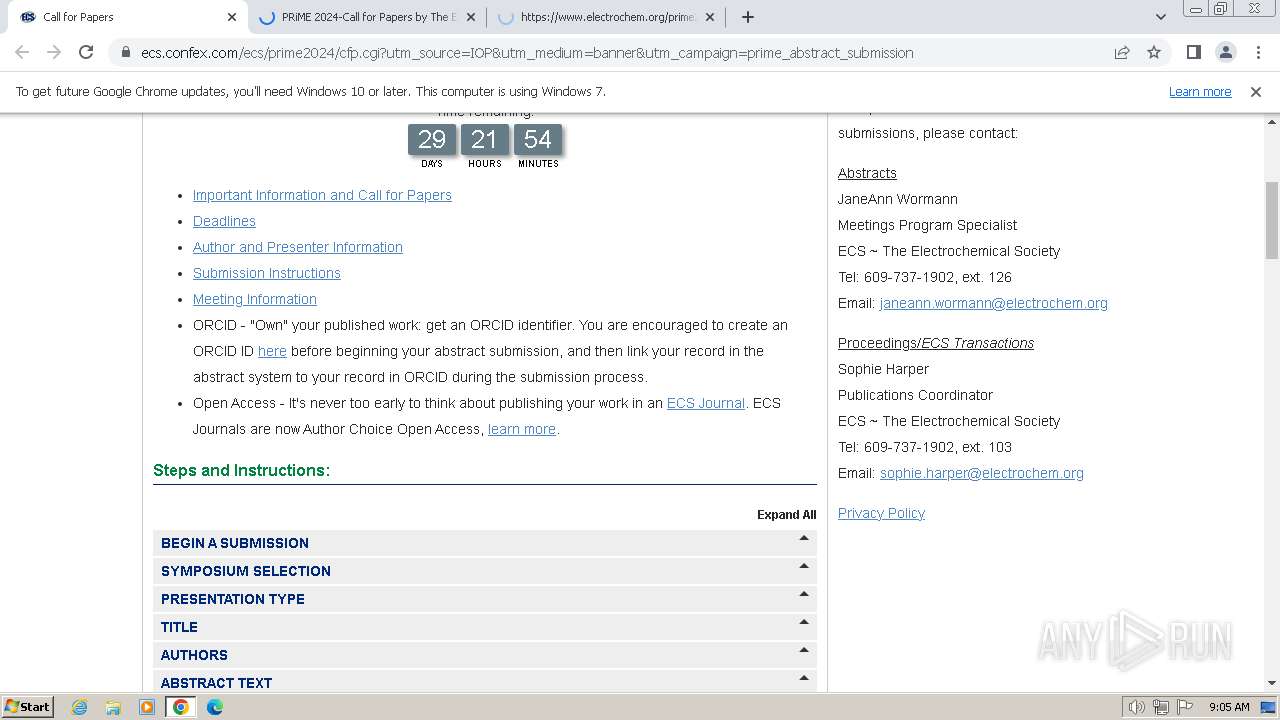Viewport: 1280px width, 720px height.
Task: Bookmark this page with the star icon
Action: coord(1154,52)
